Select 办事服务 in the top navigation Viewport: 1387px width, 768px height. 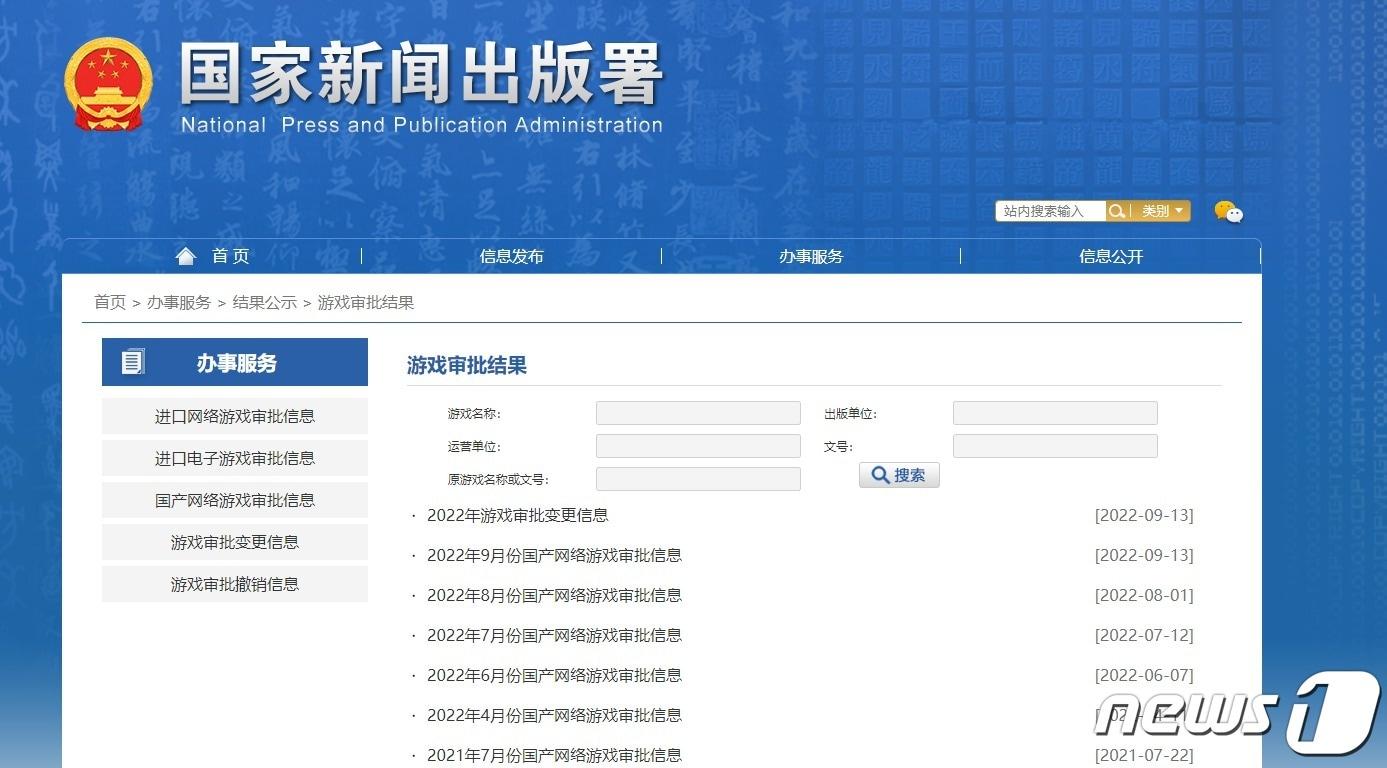pos(811,257)
